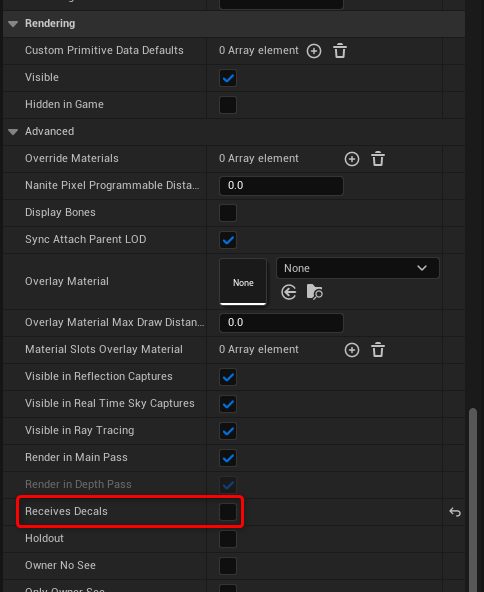Click the details panel vertical scrollbar
The height and width of the screenshot is (592, 484).
tap(473, 500)
